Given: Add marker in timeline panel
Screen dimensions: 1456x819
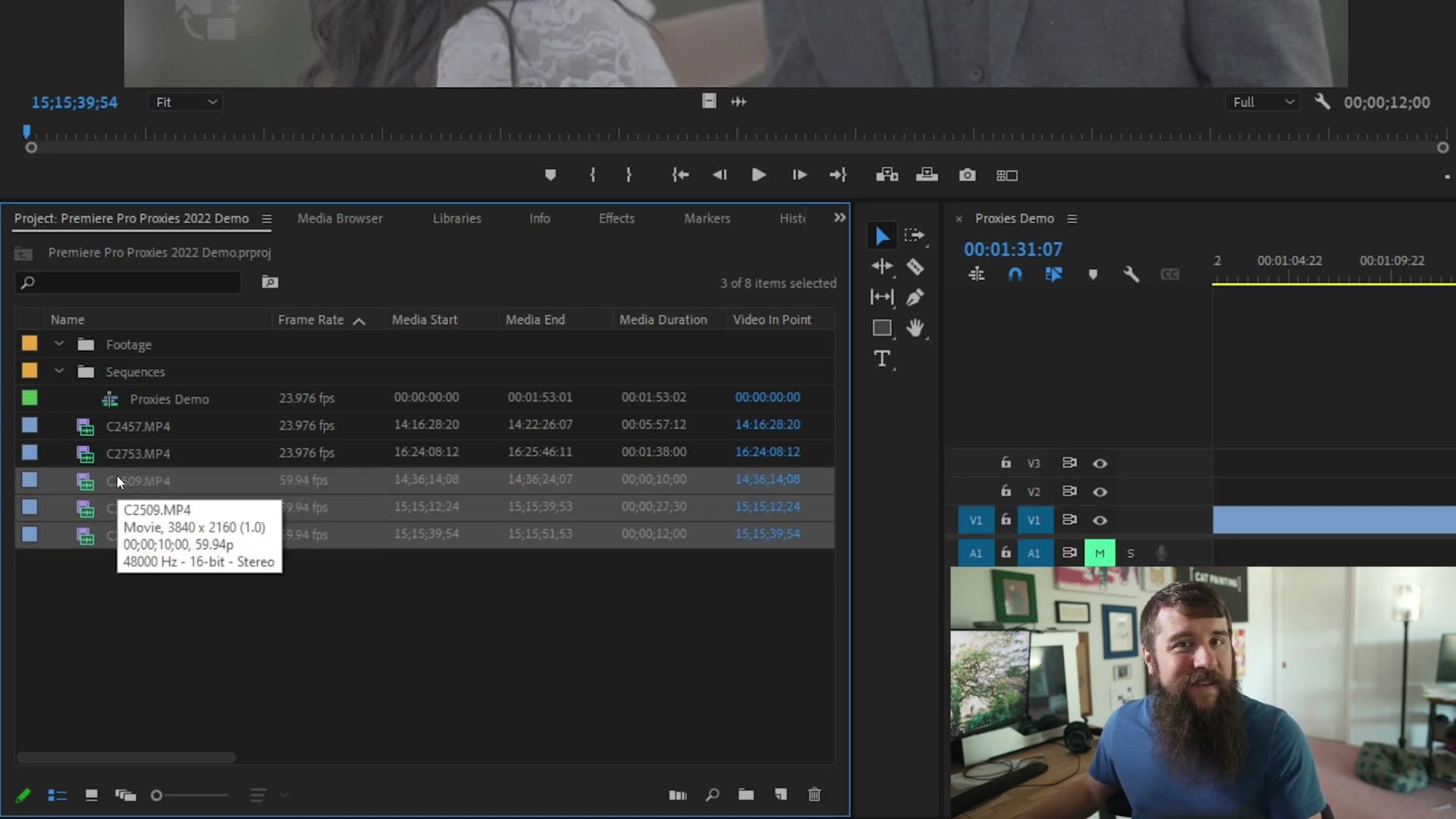Looking at the screenshot, I should pos(1093,275).
